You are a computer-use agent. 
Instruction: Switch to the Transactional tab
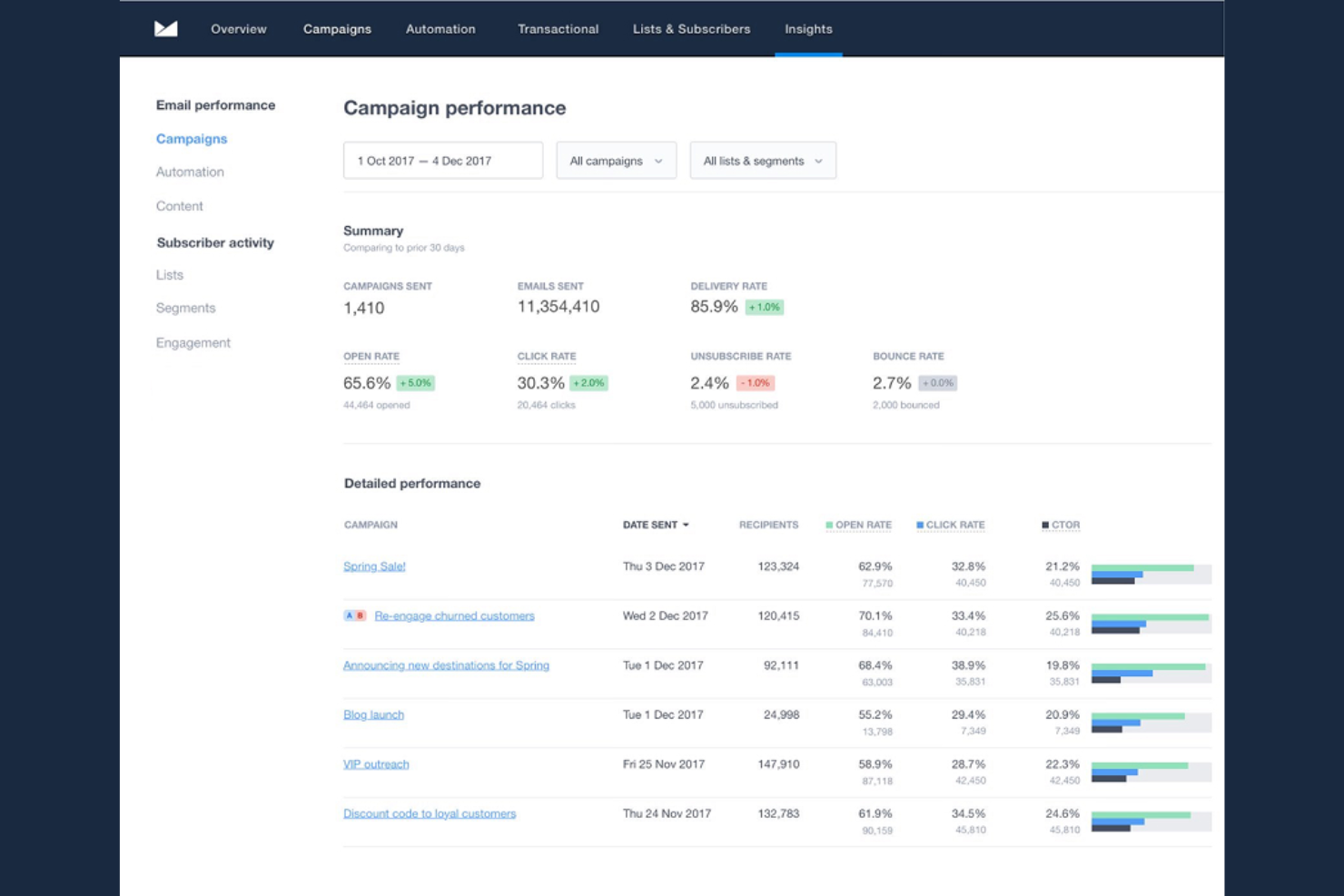[558, 29]
